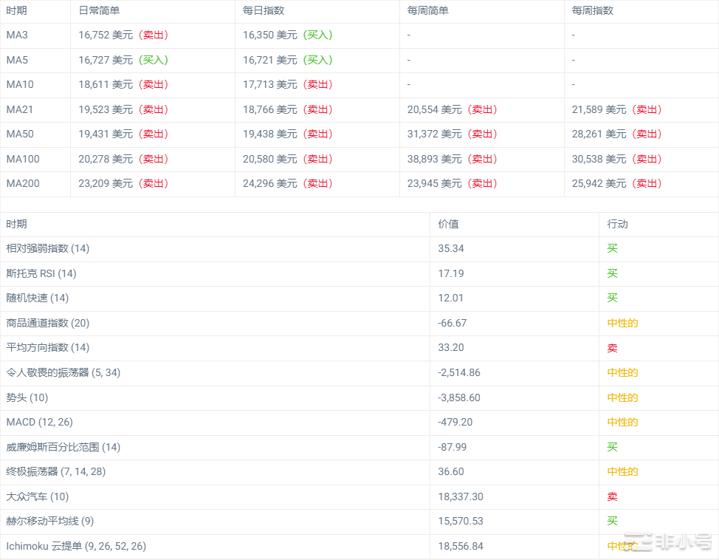Select the 每周指数 column header

pos(592,10)
